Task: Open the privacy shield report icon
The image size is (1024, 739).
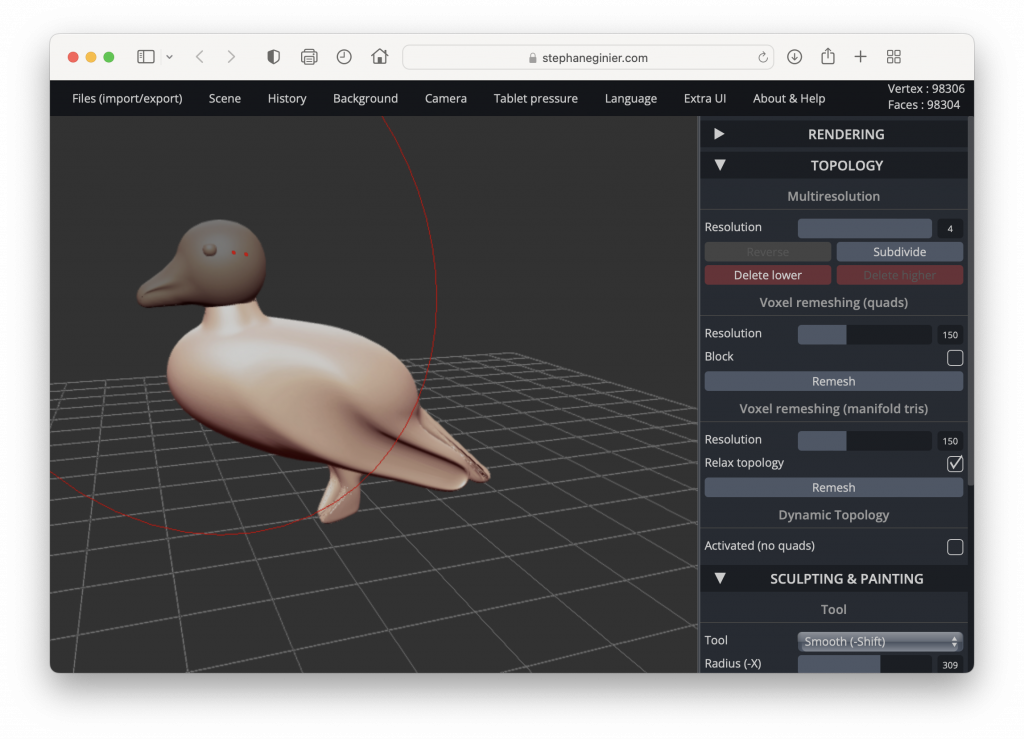Action: point(274,57)
